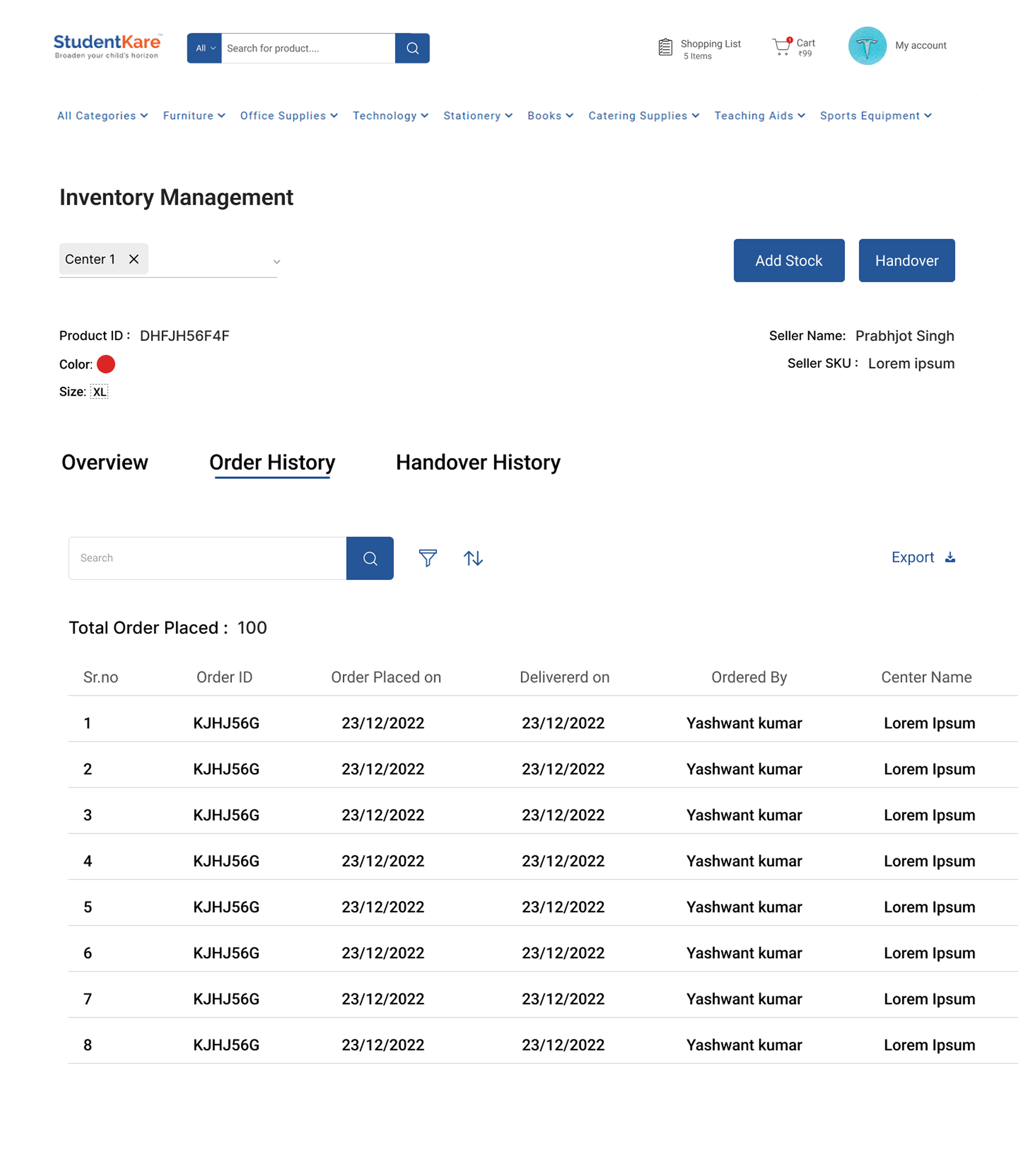Screen dimensions: 1018x1176
Task: Click the Handover button
Action: coord(907,260)
